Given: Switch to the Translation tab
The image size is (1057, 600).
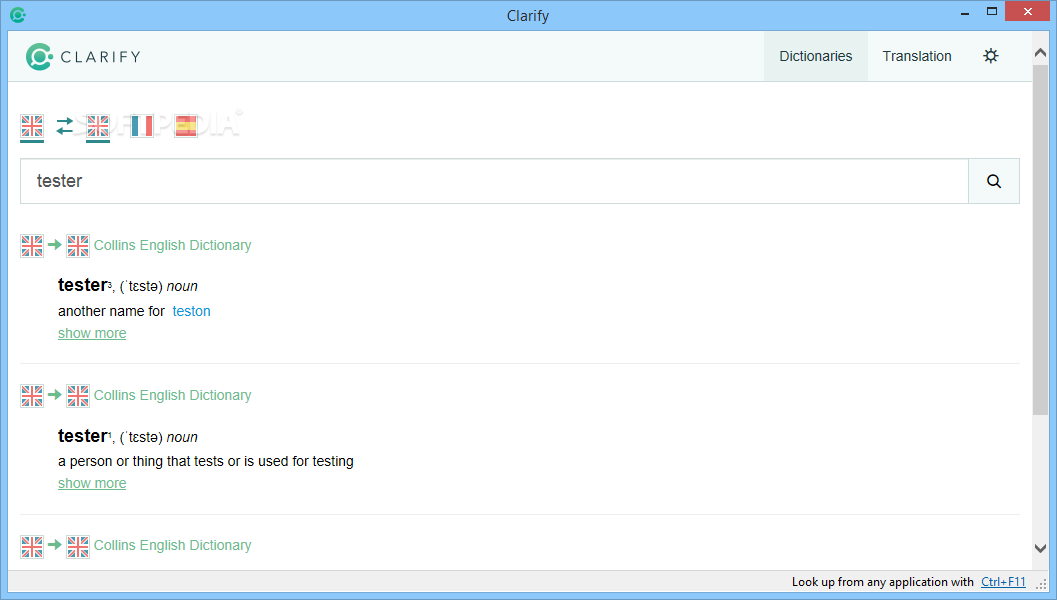Looking at the screenshot, I should 917,56.
